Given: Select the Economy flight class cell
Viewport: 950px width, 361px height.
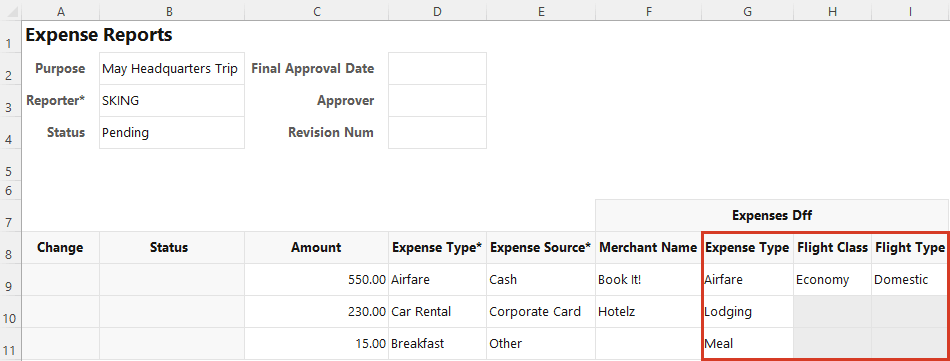Looking at the screenshot, I should [x=832, y=280].
